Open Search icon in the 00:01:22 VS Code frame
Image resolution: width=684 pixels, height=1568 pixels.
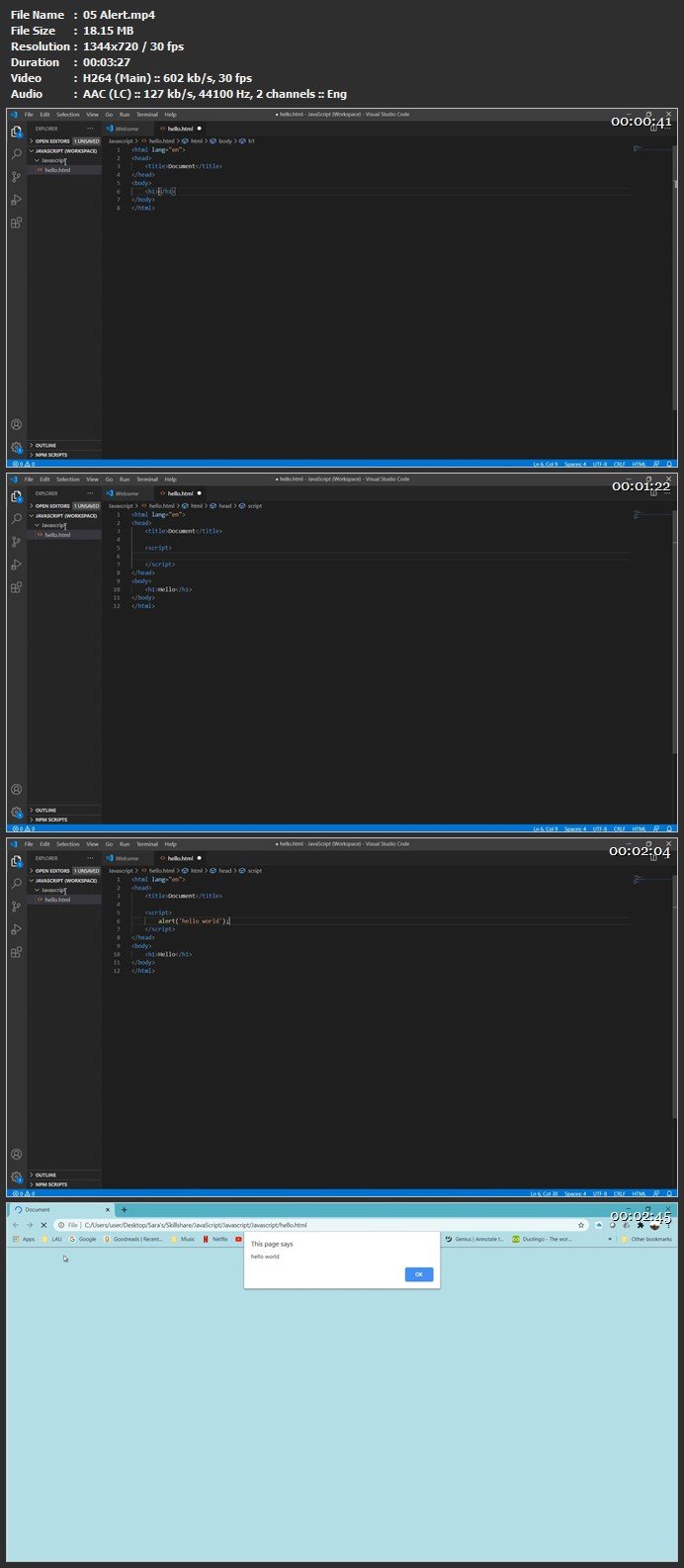tap(16, 519)
